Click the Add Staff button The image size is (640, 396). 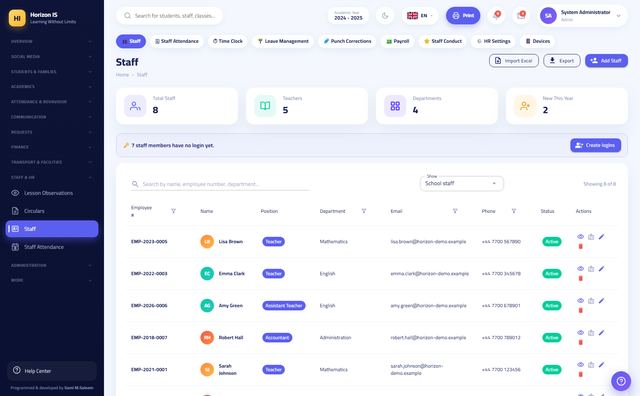[x=606, y=61]
